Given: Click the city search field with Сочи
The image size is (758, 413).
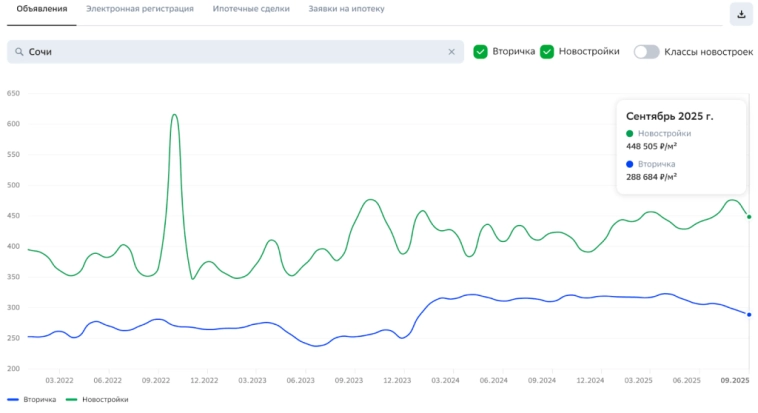Looking at the screenshot, I should 230,52.
